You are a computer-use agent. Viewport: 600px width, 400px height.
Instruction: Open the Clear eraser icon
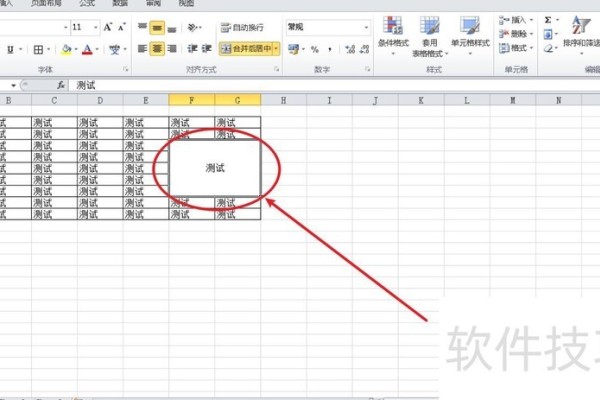click(548, 49)
